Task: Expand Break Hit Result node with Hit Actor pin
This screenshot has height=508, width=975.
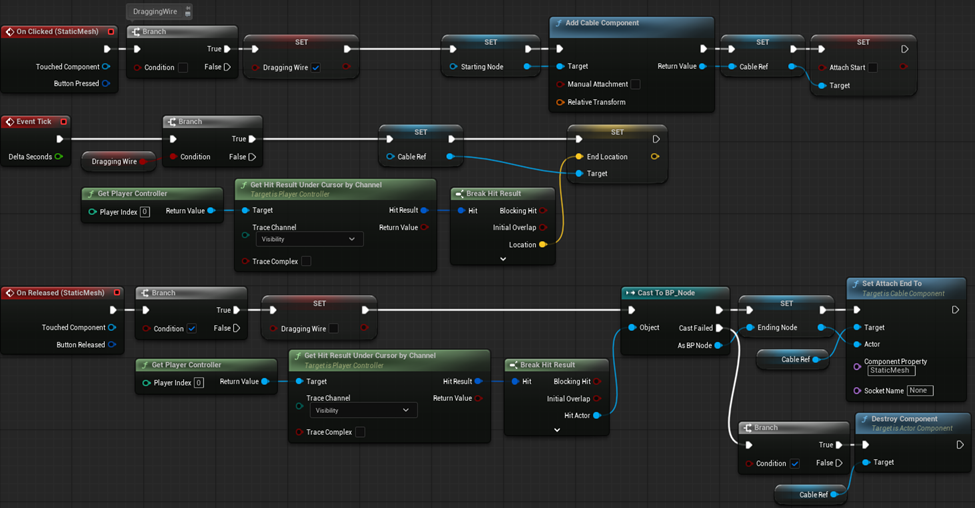Action: pyautogui.click(x=557, y=430)
